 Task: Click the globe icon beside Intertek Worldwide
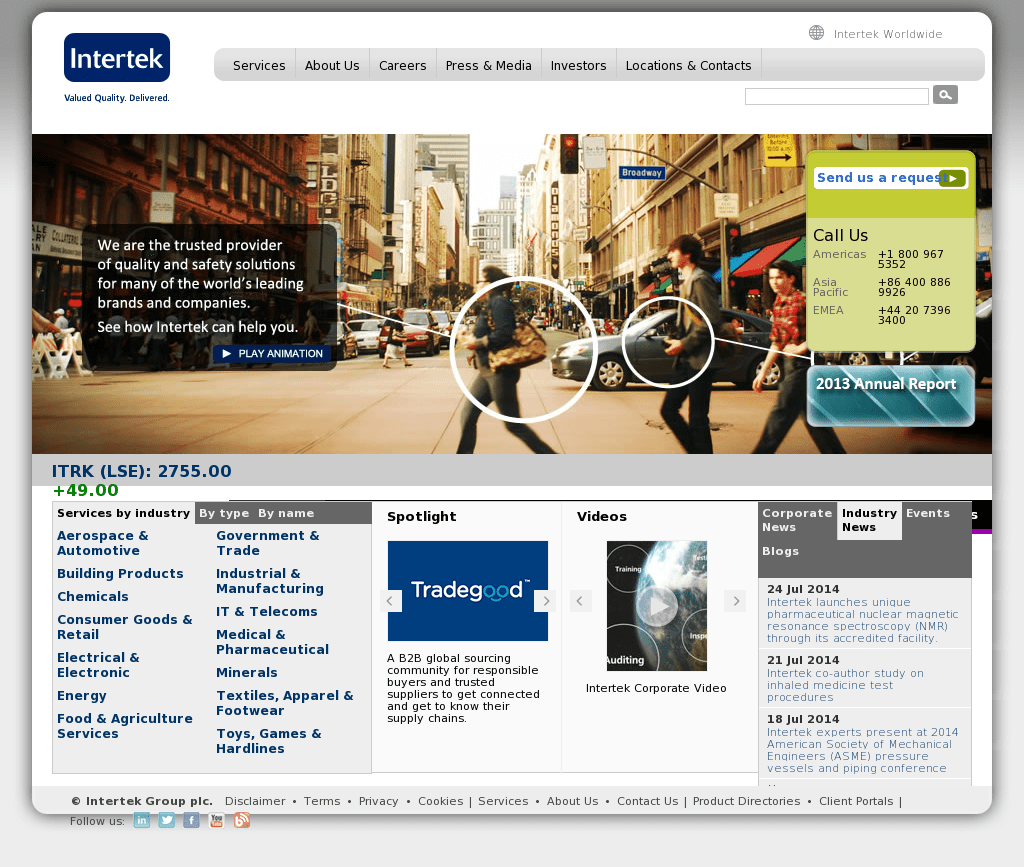(x=816, y=33)
